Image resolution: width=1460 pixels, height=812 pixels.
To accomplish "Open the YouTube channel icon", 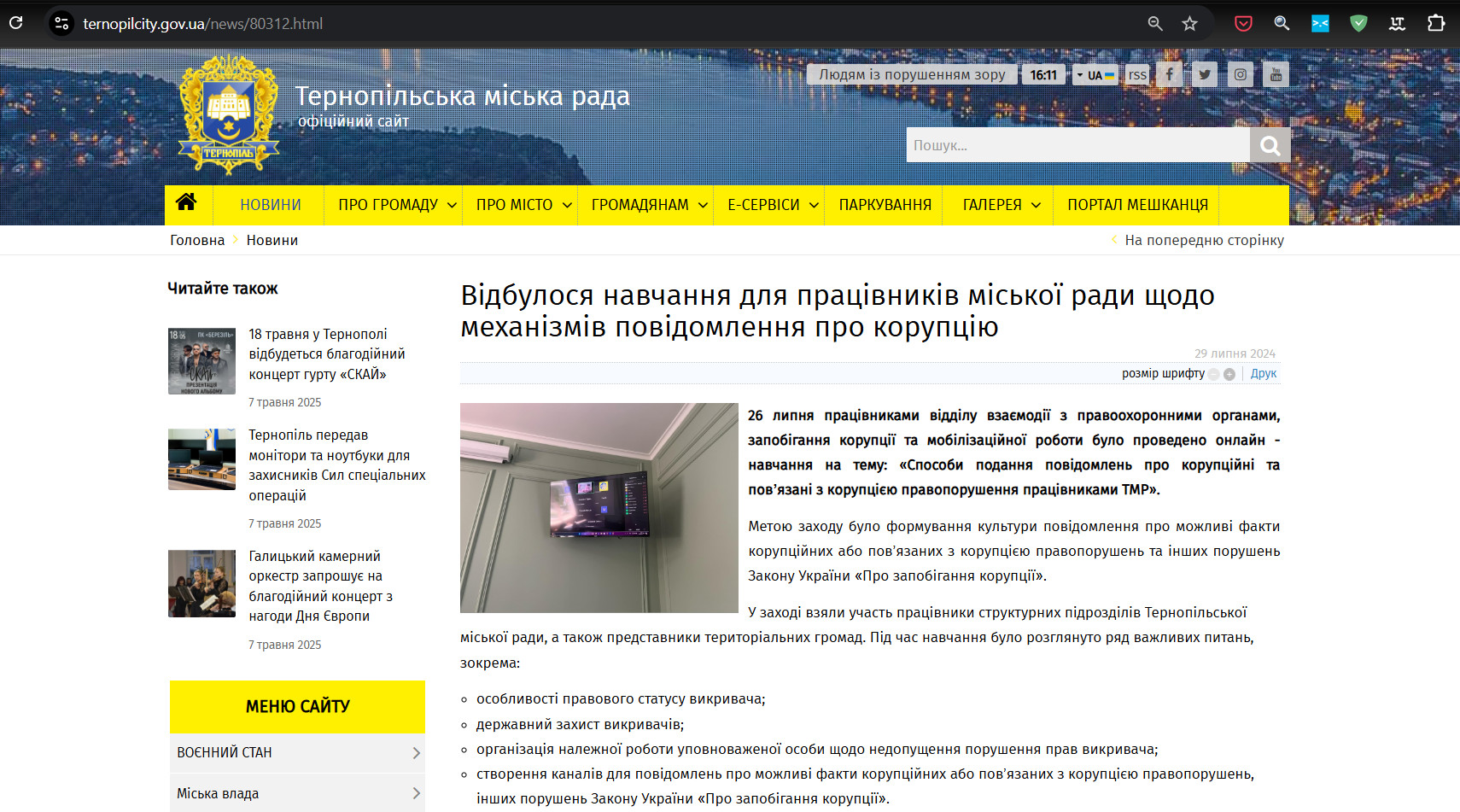I will [1276, 74].
